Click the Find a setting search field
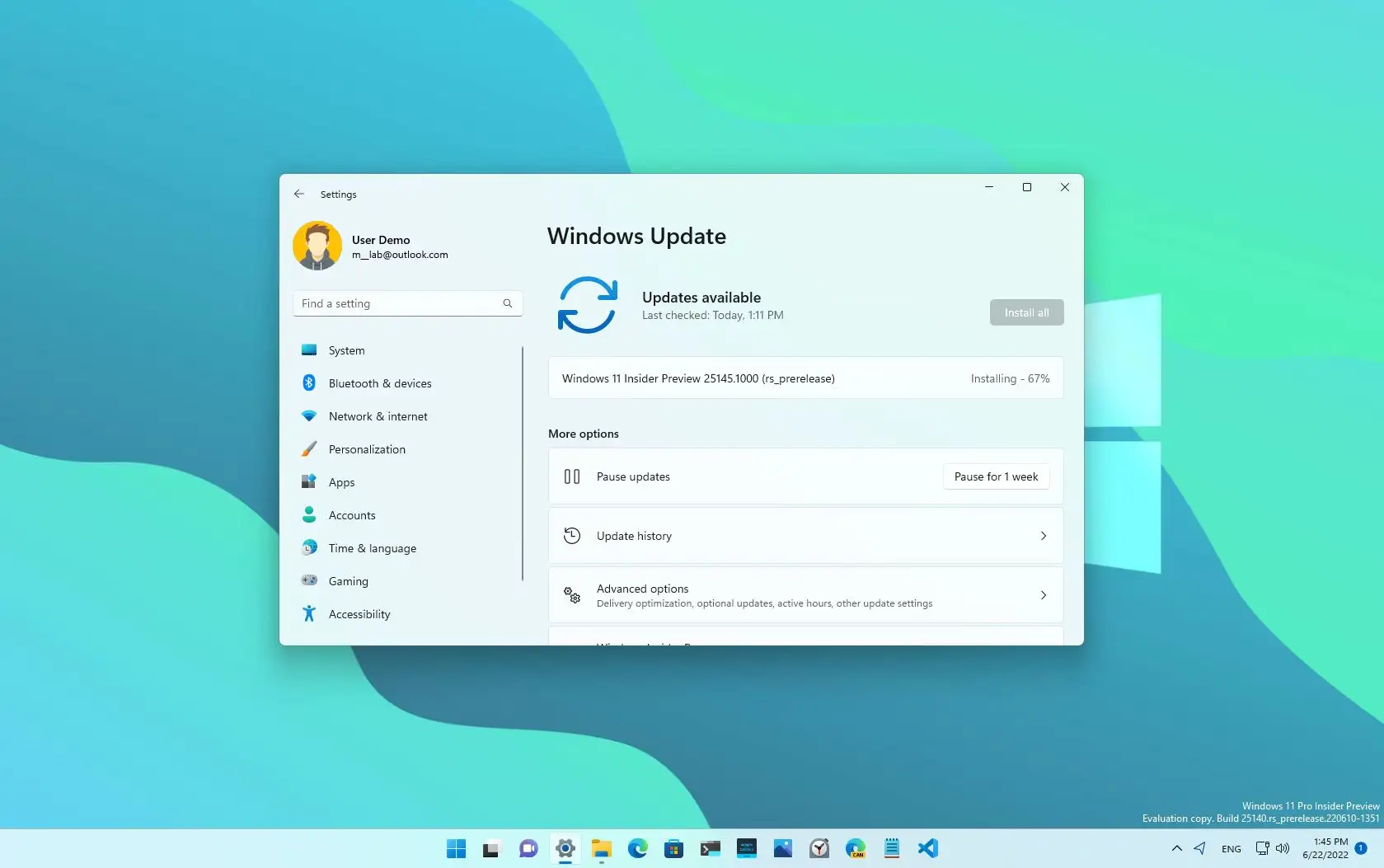 (x=407, y=303)
